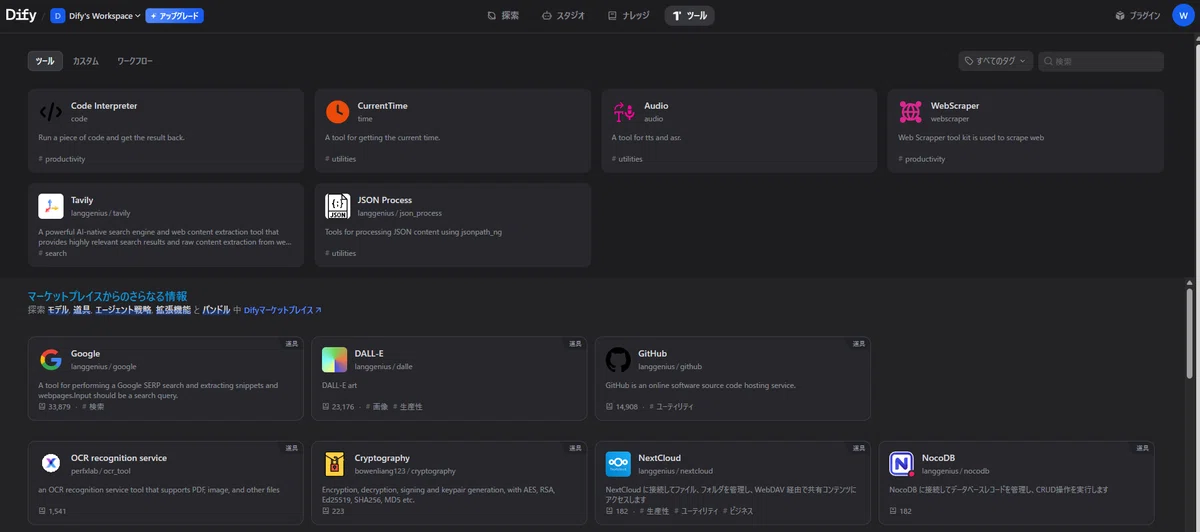This screenshot has height=532, width=1200.
Task: Click the Audio tool icon
Action: point(625,112)
